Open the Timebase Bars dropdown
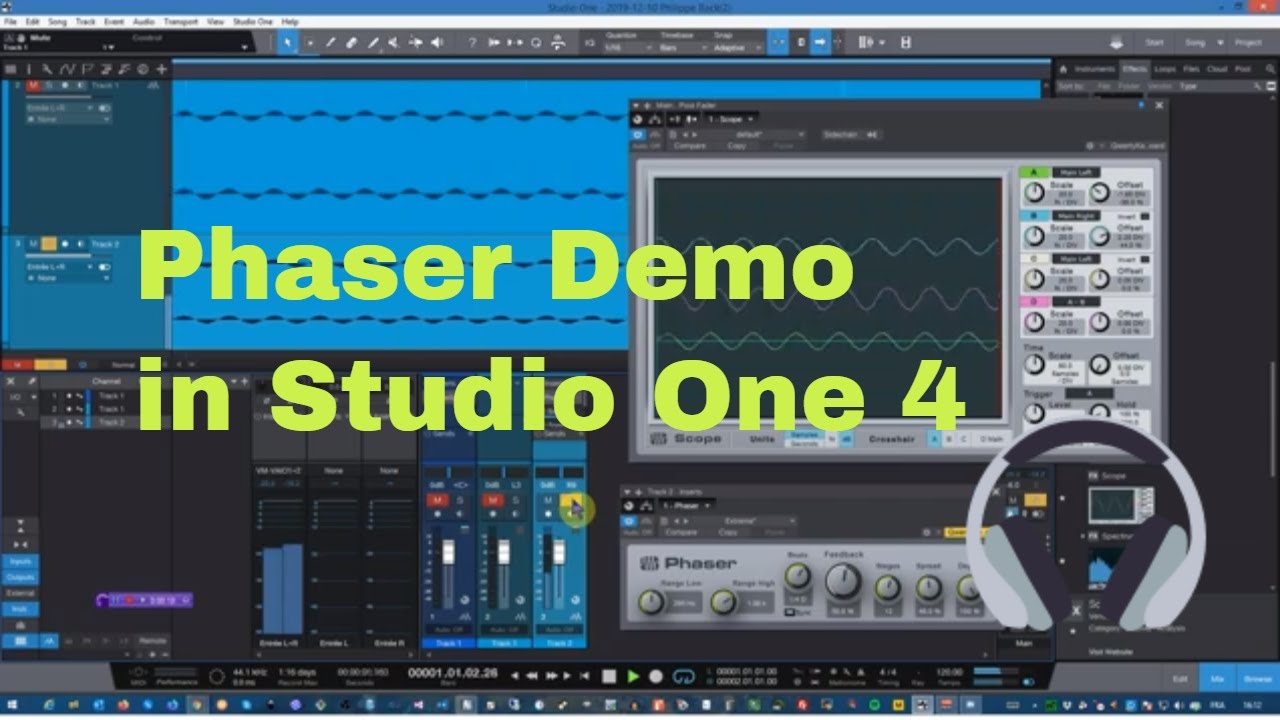 (x=682, y=47)
